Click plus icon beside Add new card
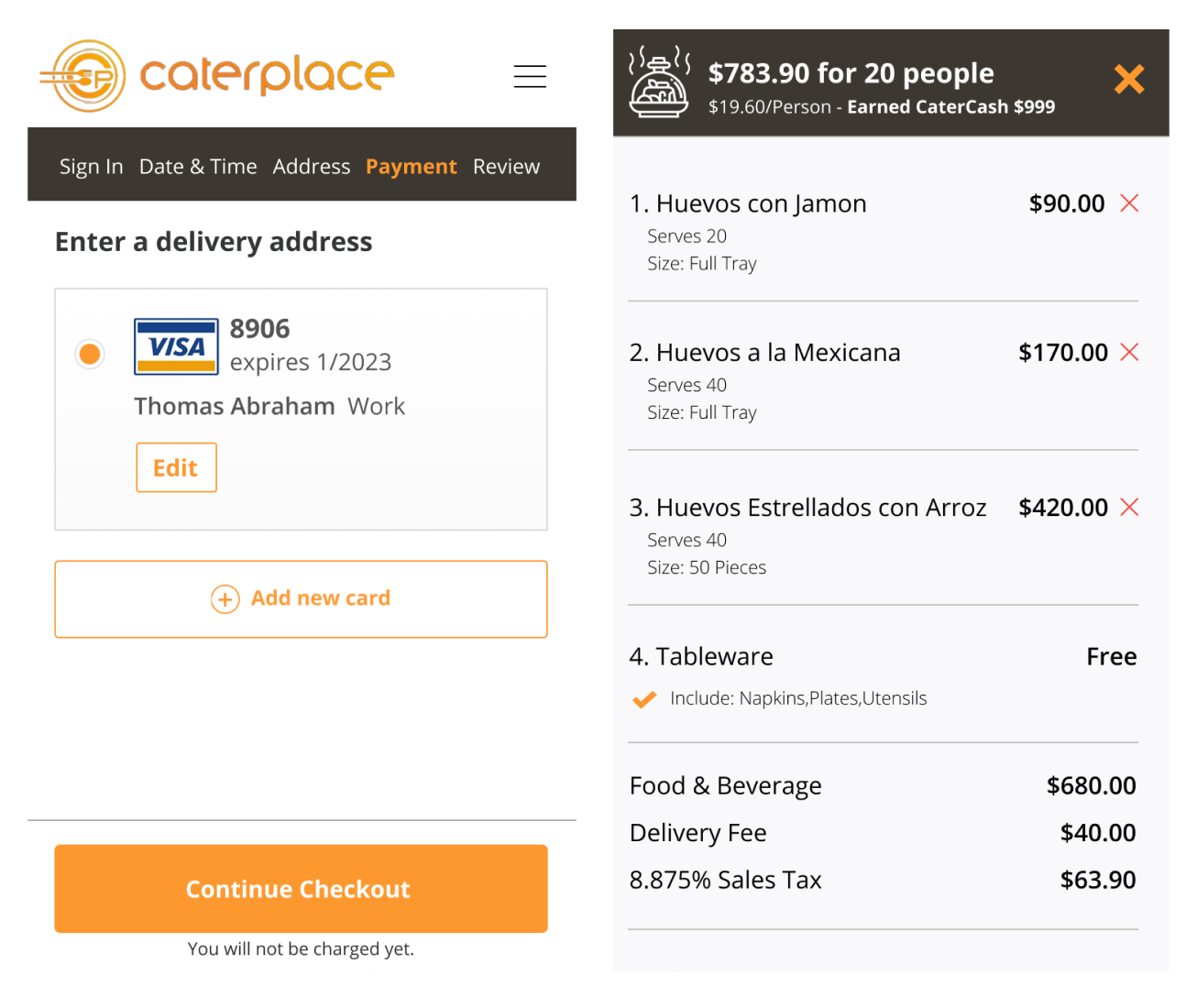Viewport: 1197px width, 1008px height. pos(225,599)
